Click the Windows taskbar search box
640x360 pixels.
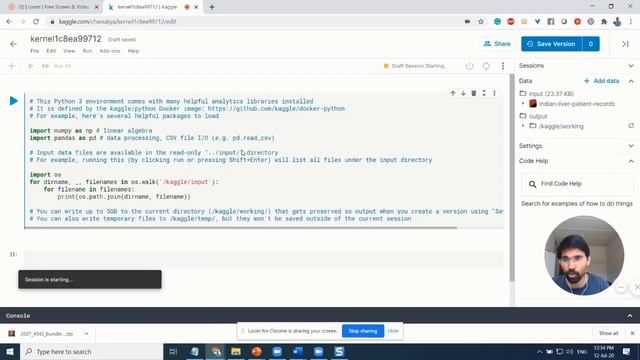tap(91, 351)
